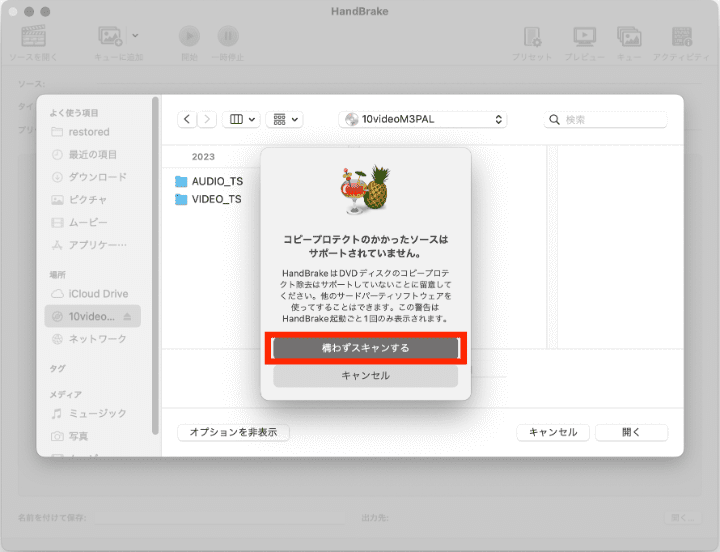Click the 開く button in file dialog

click(631, 432)
